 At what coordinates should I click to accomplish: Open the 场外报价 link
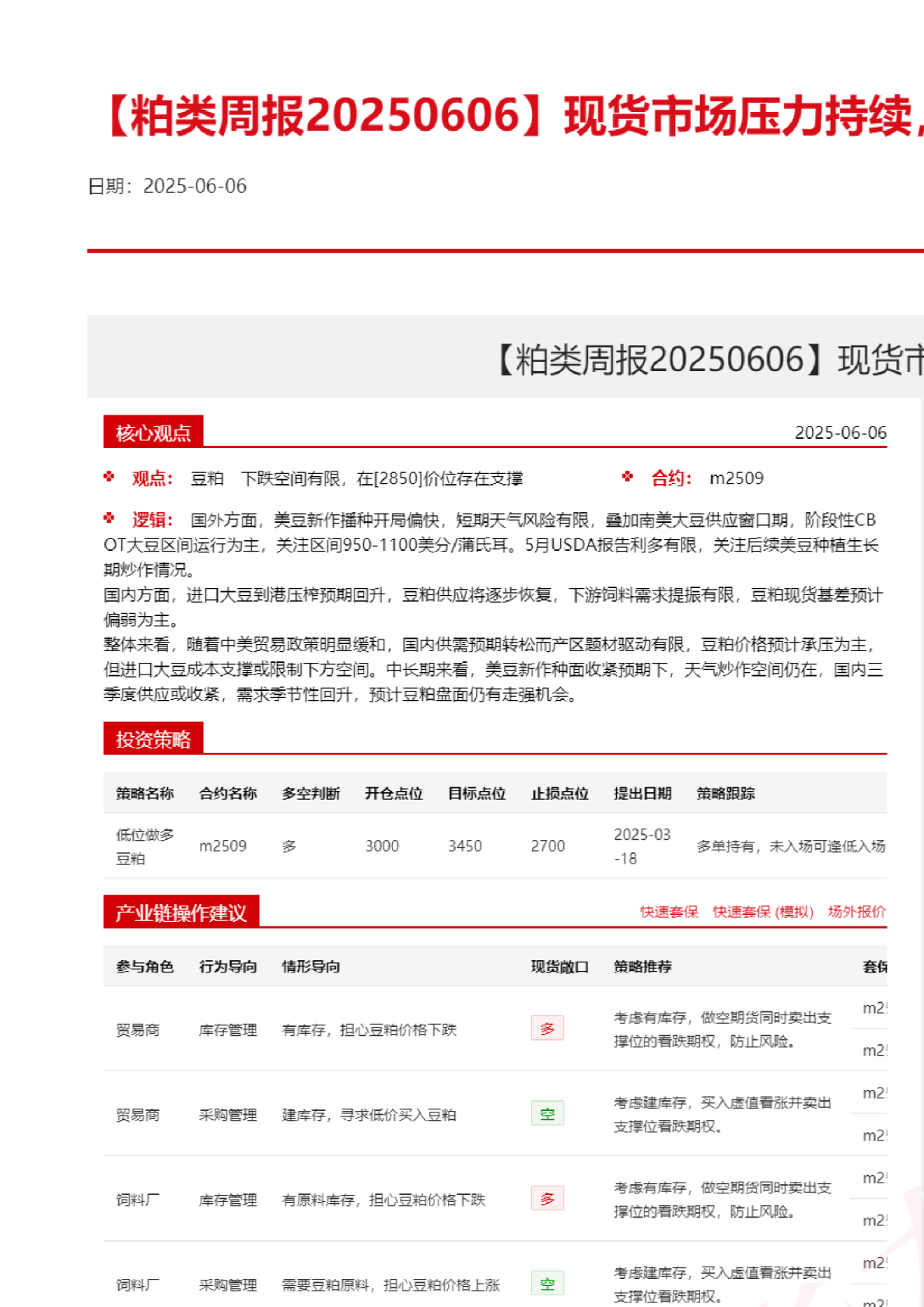856,912
